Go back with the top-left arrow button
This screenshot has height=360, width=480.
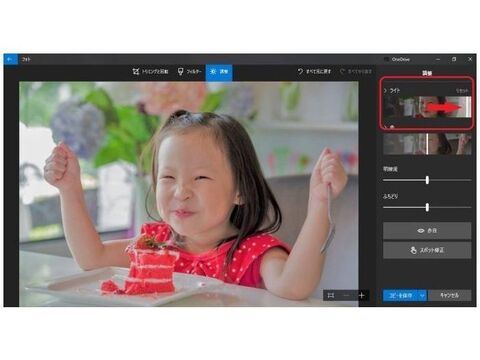click(x=10, y=59)
